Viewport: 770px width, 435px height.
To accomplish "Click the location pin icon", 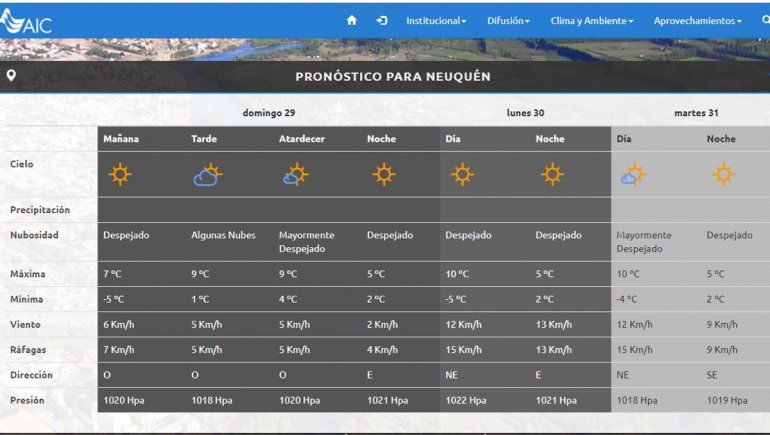I will [11, 76].
